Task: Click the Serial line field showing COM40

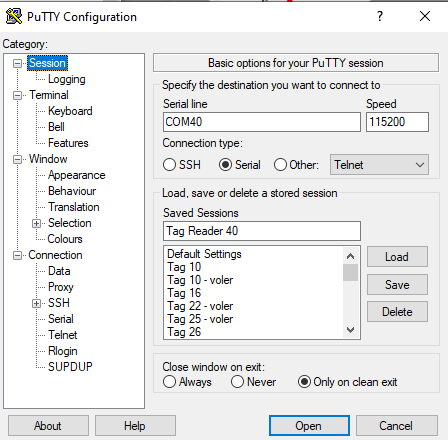Action: (262, 122)
